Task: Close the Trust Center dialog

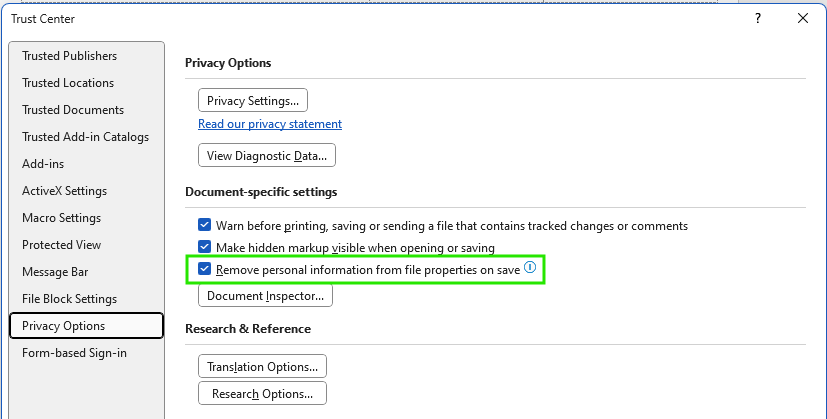Action: pos(802,18)
